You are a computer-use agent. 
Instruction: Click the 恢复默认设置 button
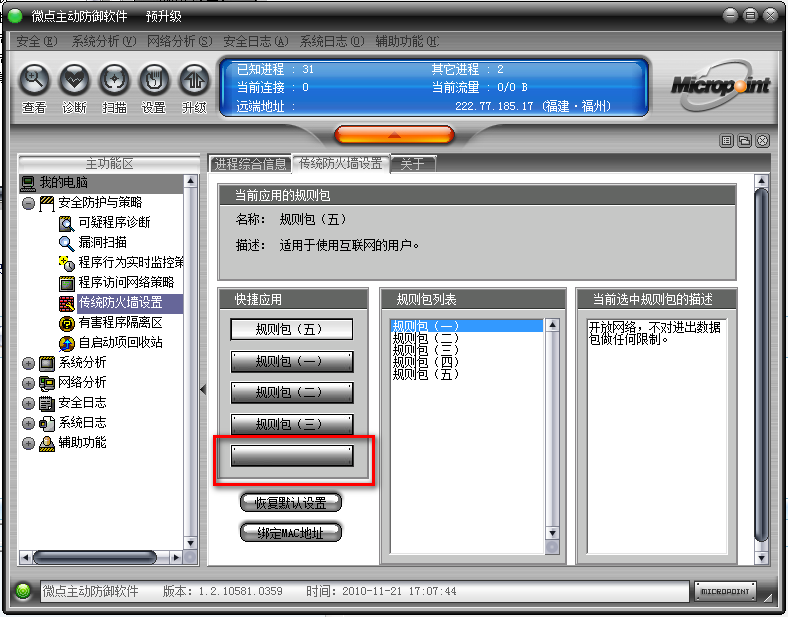[291, 502]
